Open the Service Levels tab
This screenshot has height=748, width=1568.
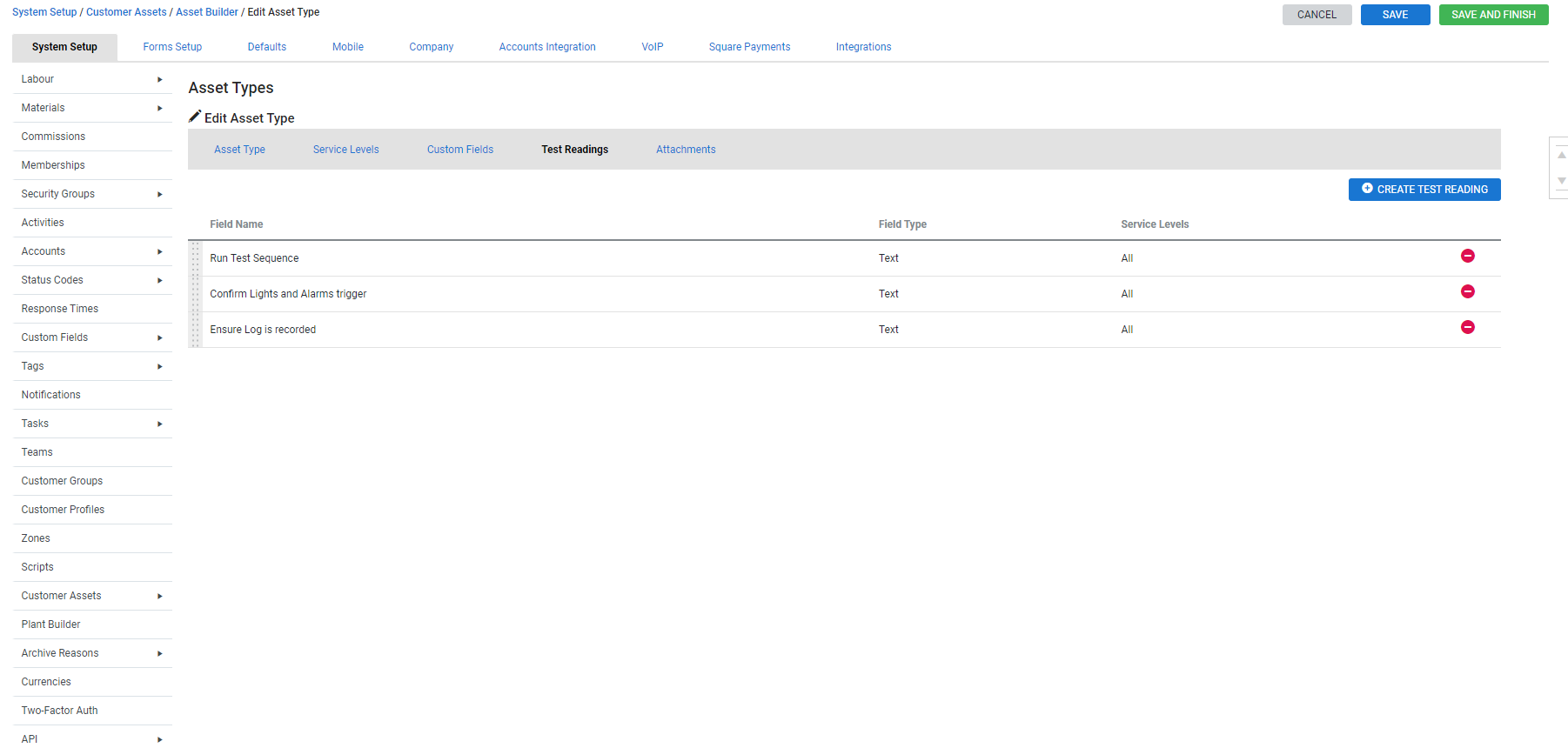pyautogui.click(x=345, y=150)
